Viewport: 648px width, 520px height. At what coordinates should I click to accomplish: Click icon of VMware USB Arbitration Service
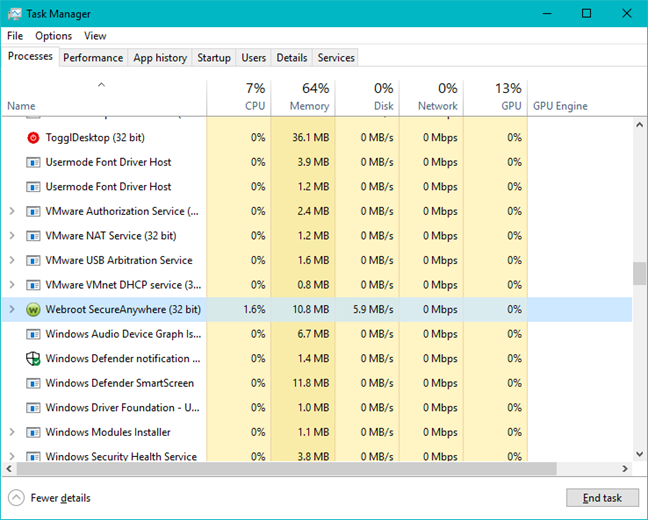33,261
